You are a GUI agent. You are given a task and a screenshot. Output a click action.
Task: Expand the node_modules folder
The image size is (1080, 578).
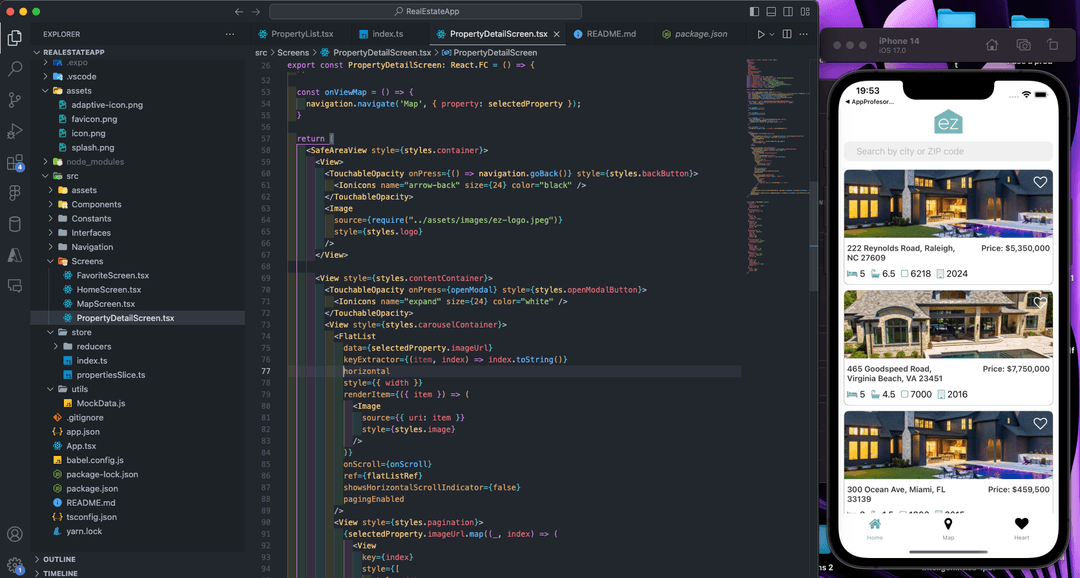pos(95,161)
